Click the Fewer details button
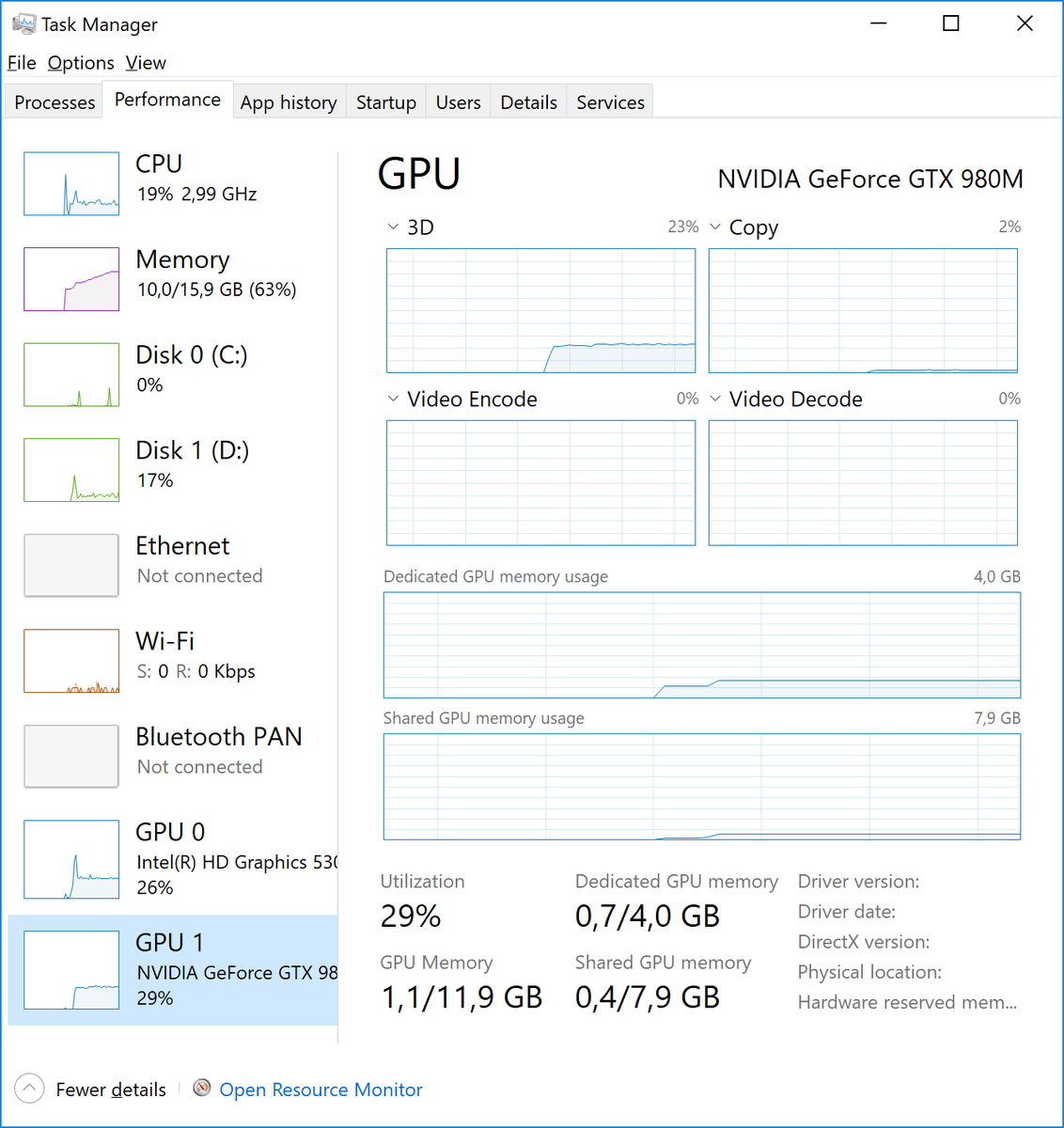This screenshot has width=1064, height=1128. tap(90, 1089)
